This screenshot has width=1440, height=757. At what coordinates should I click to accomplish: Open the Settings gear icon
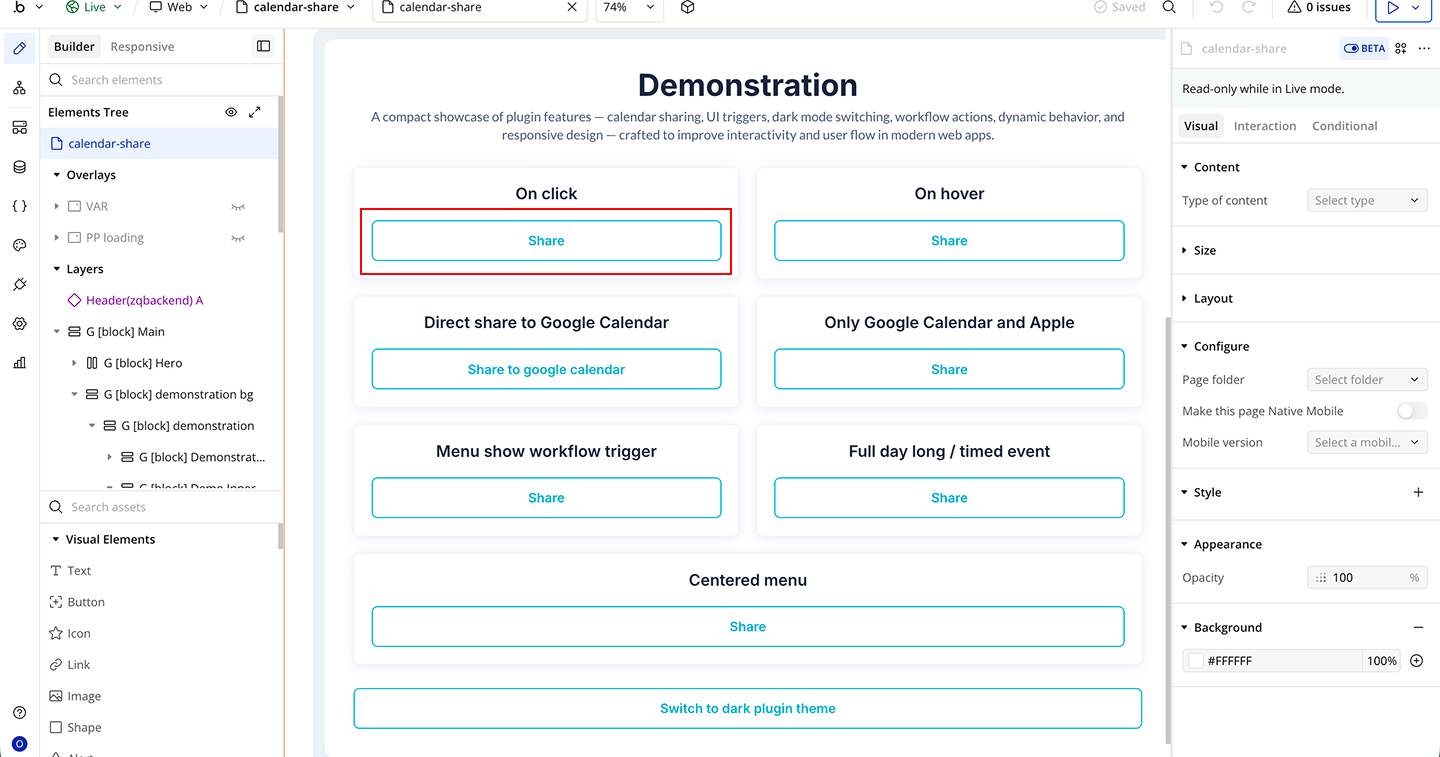pos(19,324)
